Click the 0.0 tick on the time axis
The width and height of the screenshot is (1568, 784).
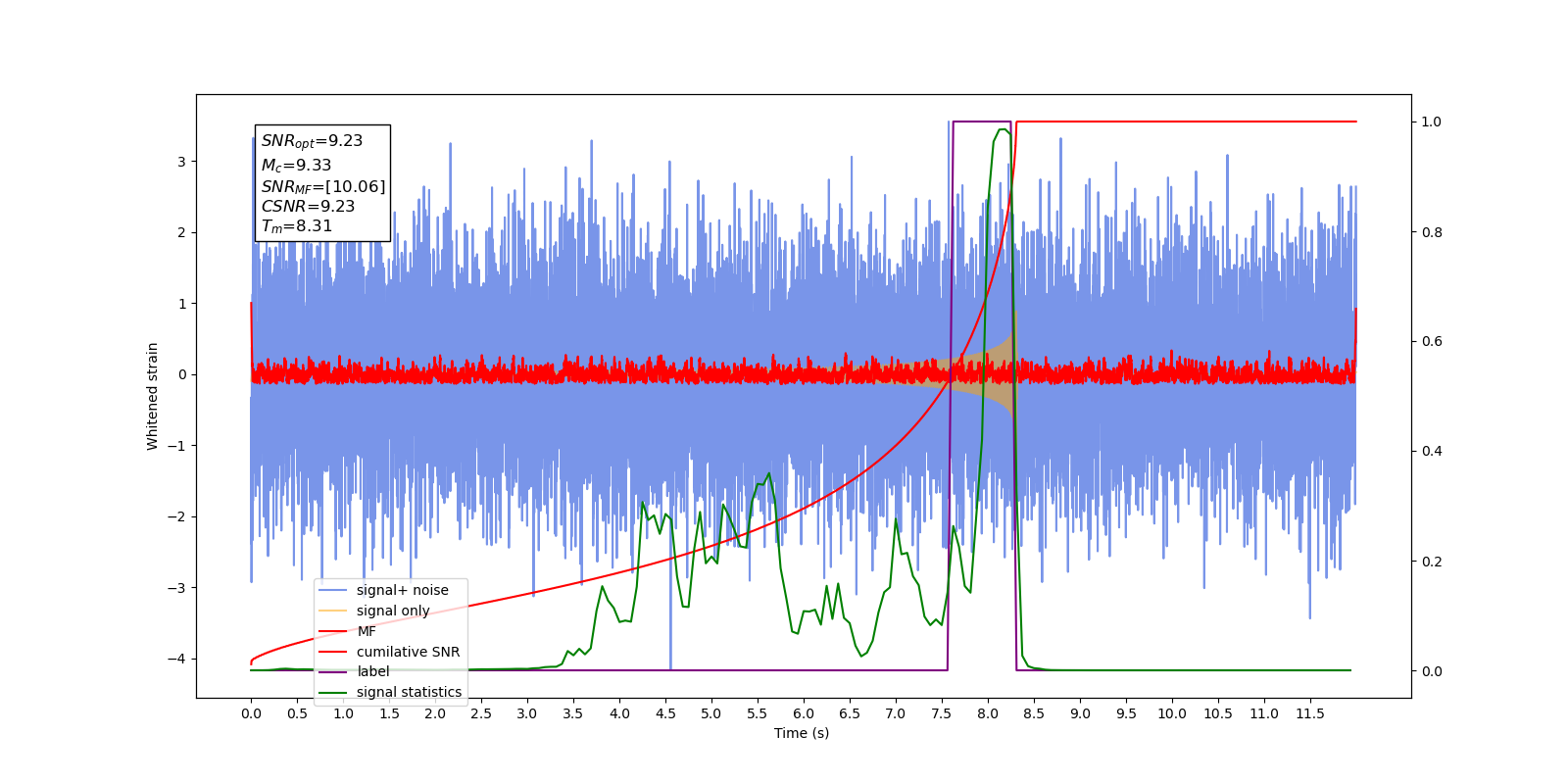[251, 713]
